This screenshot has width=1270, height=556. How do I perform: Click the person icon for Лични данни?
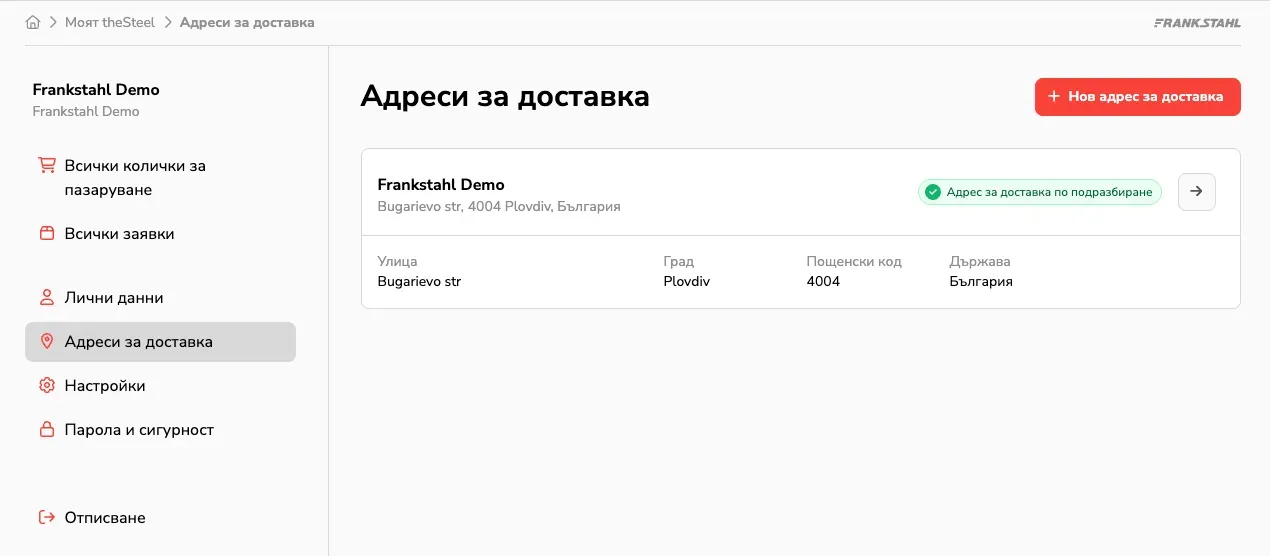tap(46, 298)
